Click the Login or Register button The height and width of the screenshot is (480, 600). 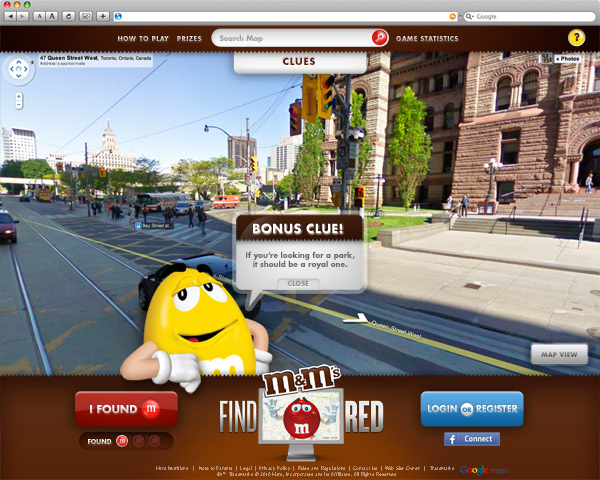tap(472, 409)
